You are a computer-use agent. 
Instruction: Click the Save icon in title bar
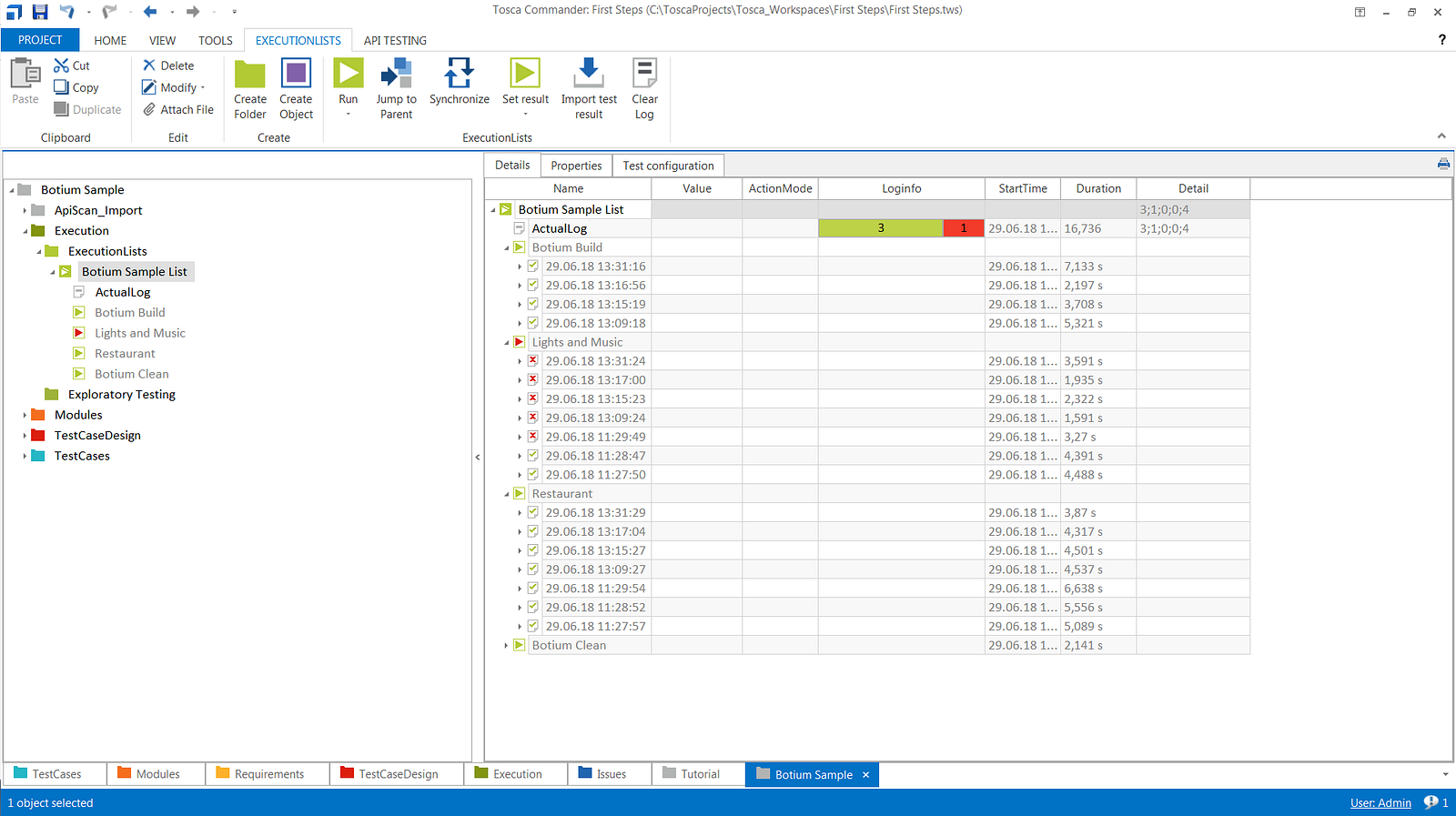point(40,12)
